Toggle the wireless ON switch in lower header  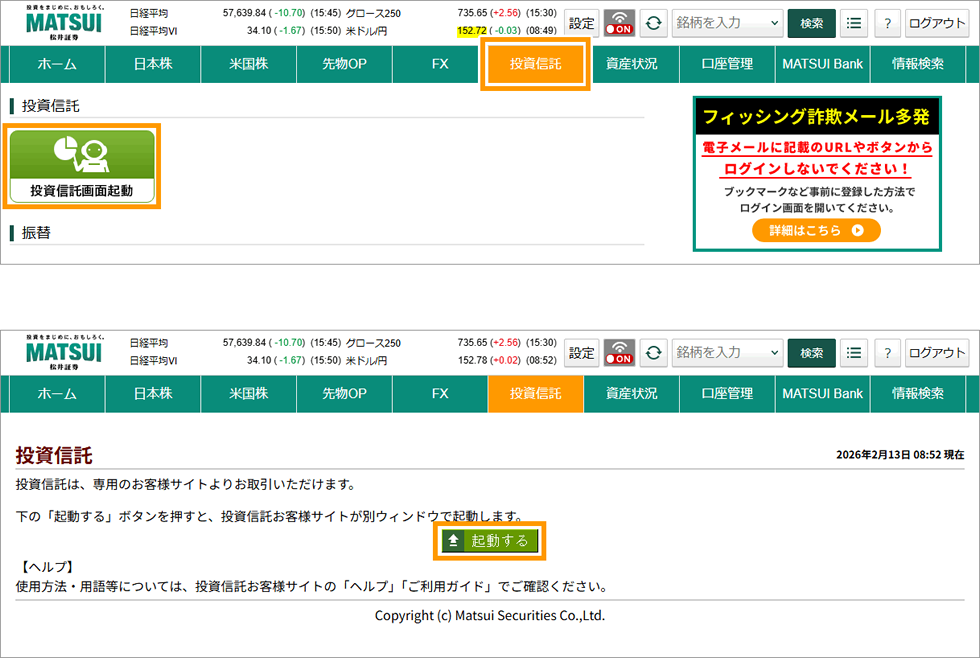[620, 352]
